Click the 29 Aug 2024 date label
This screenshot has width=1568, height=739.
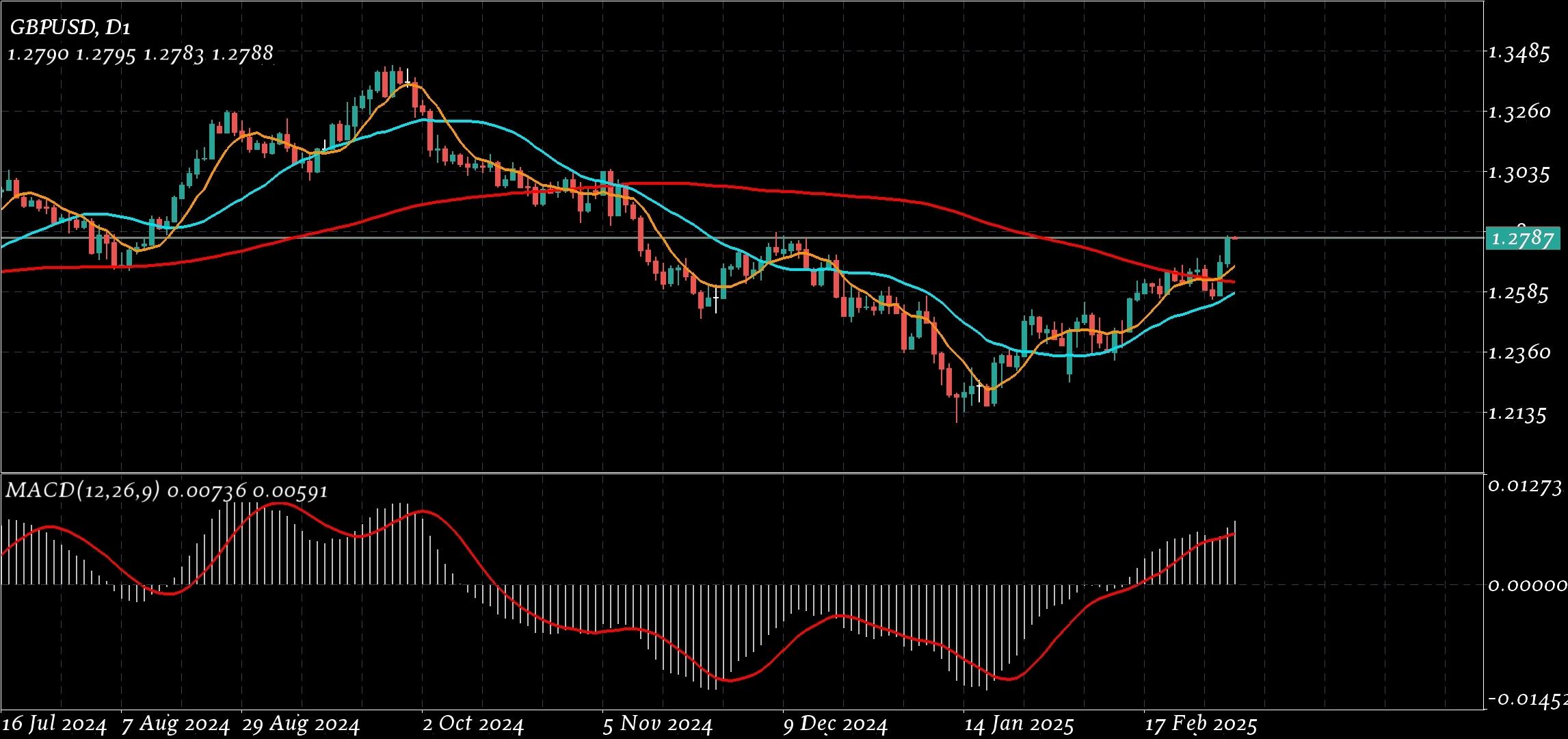coord(300,724)
